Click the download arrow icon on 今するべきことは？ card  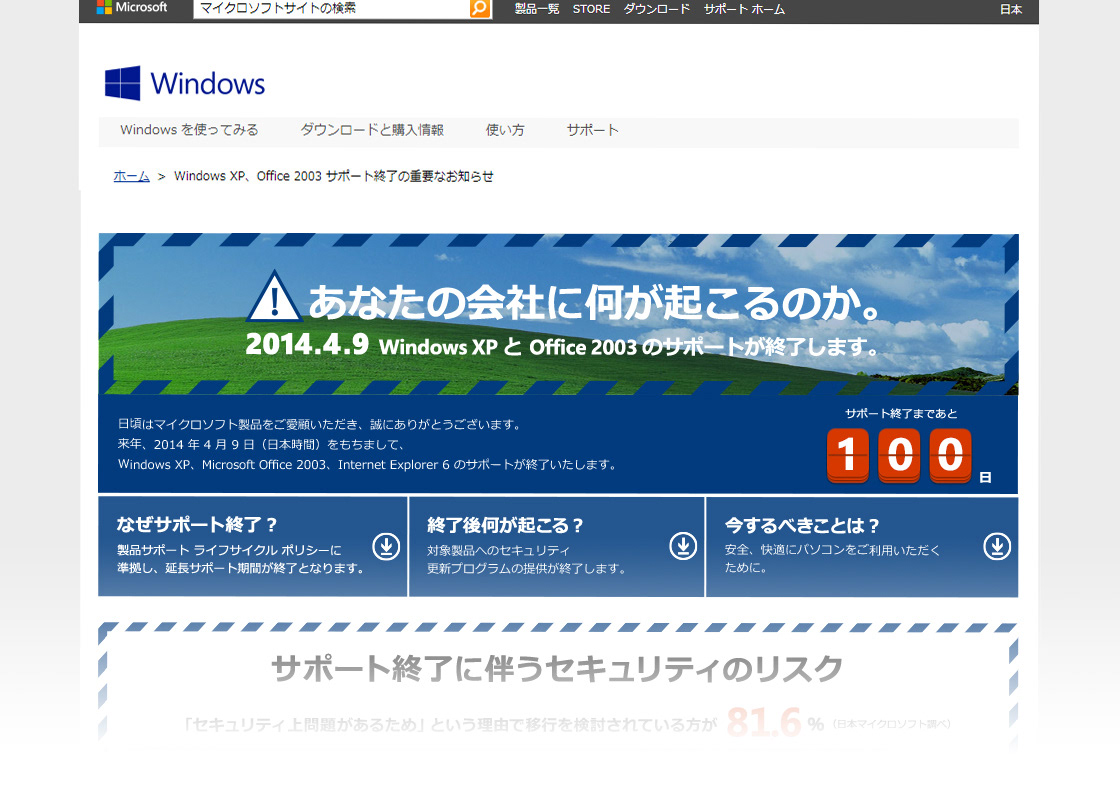pyautogui.click(x=997, y=546)
